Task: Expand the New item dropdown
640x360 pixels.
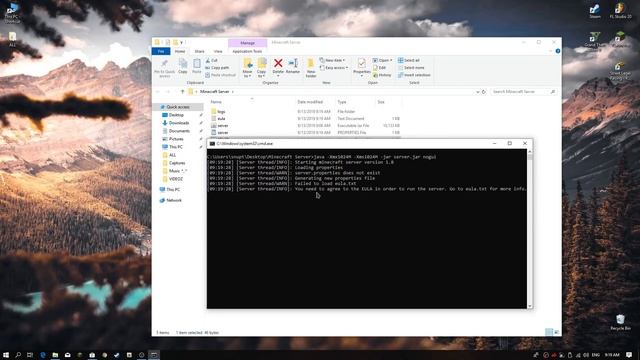Action: coord(333,60)
